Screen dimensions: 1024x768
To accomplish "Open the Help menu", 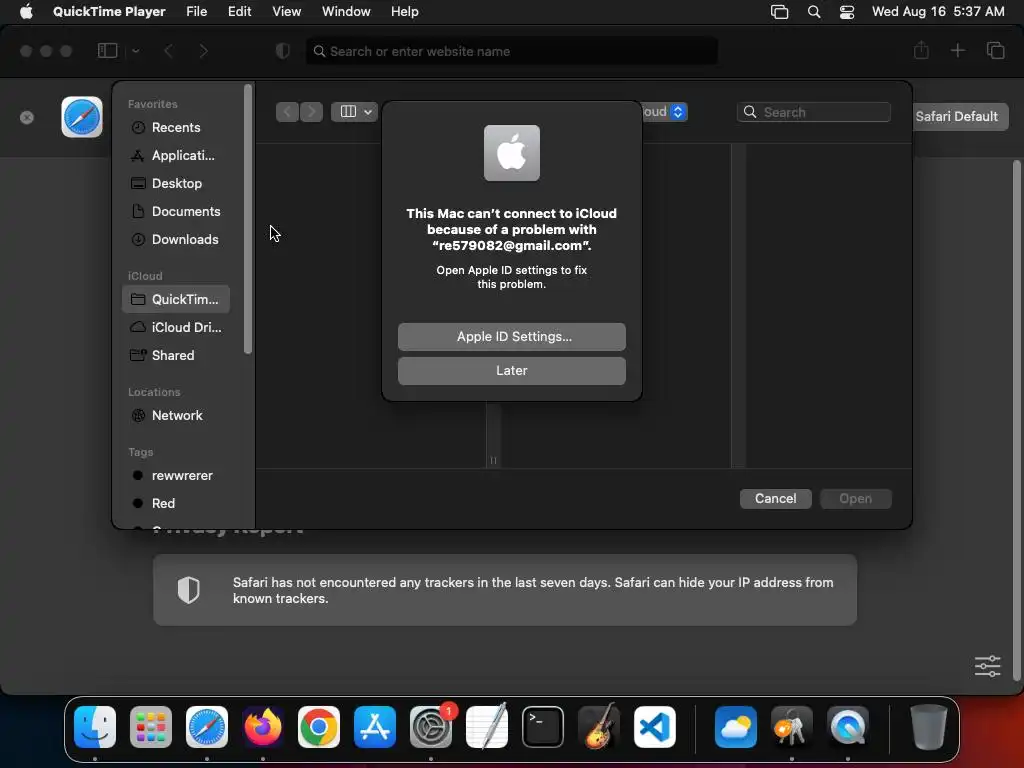I will [405, 11].
